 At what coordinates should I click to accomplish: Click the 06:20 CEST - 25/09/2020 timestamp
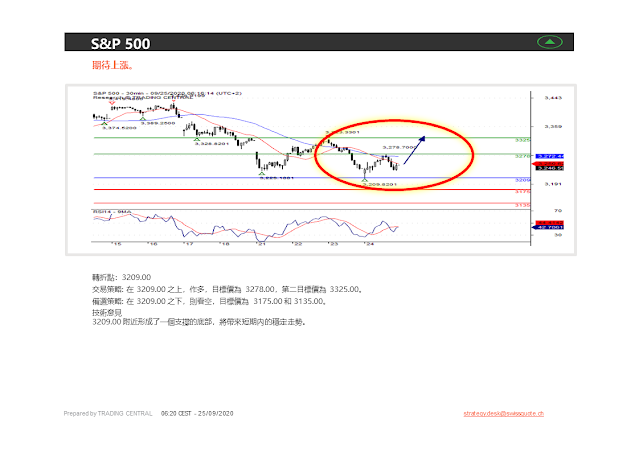pos(197,413)
